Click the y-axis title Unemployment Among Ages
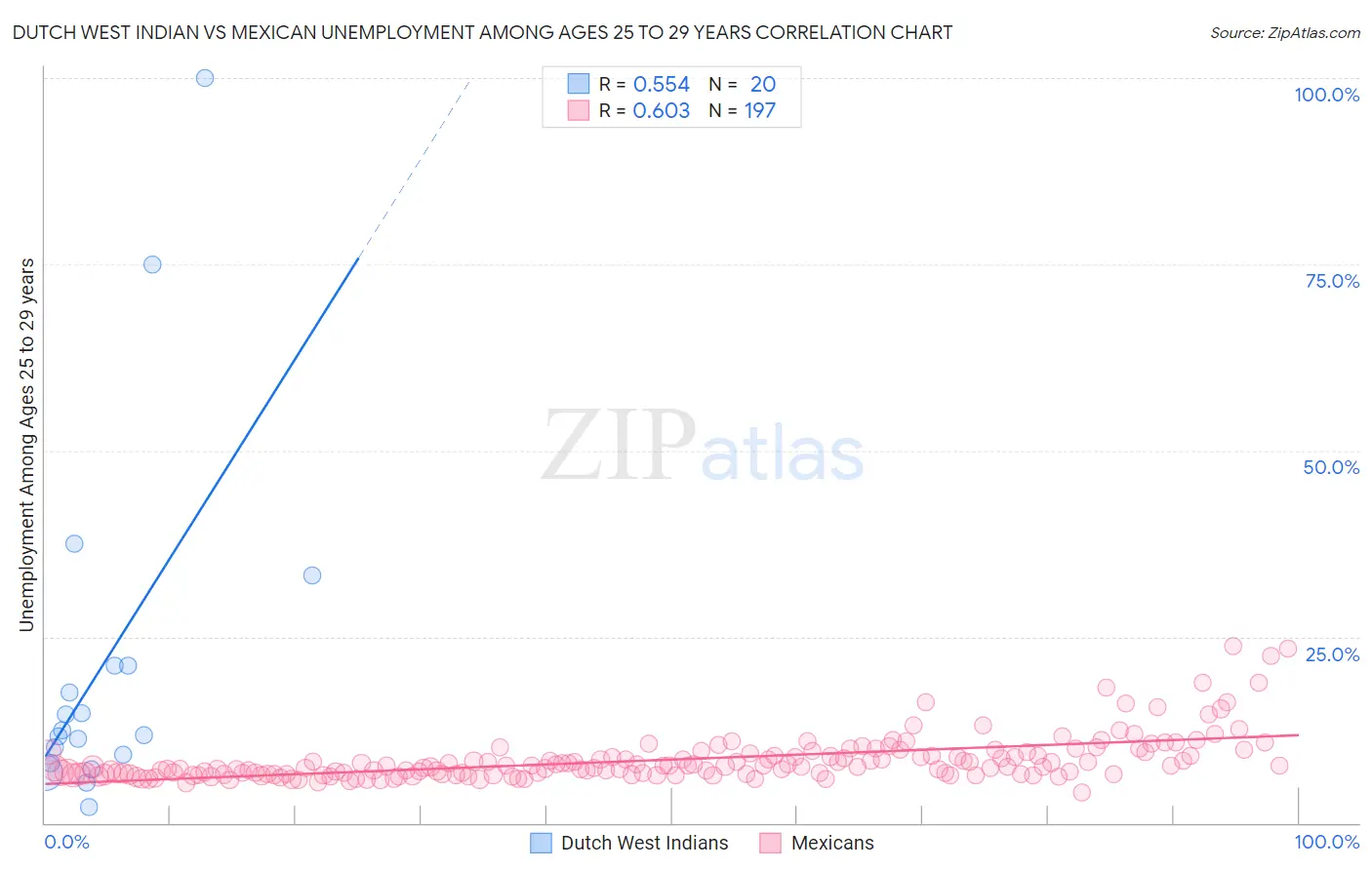The image size is (1372, 870). pos(27,444)
